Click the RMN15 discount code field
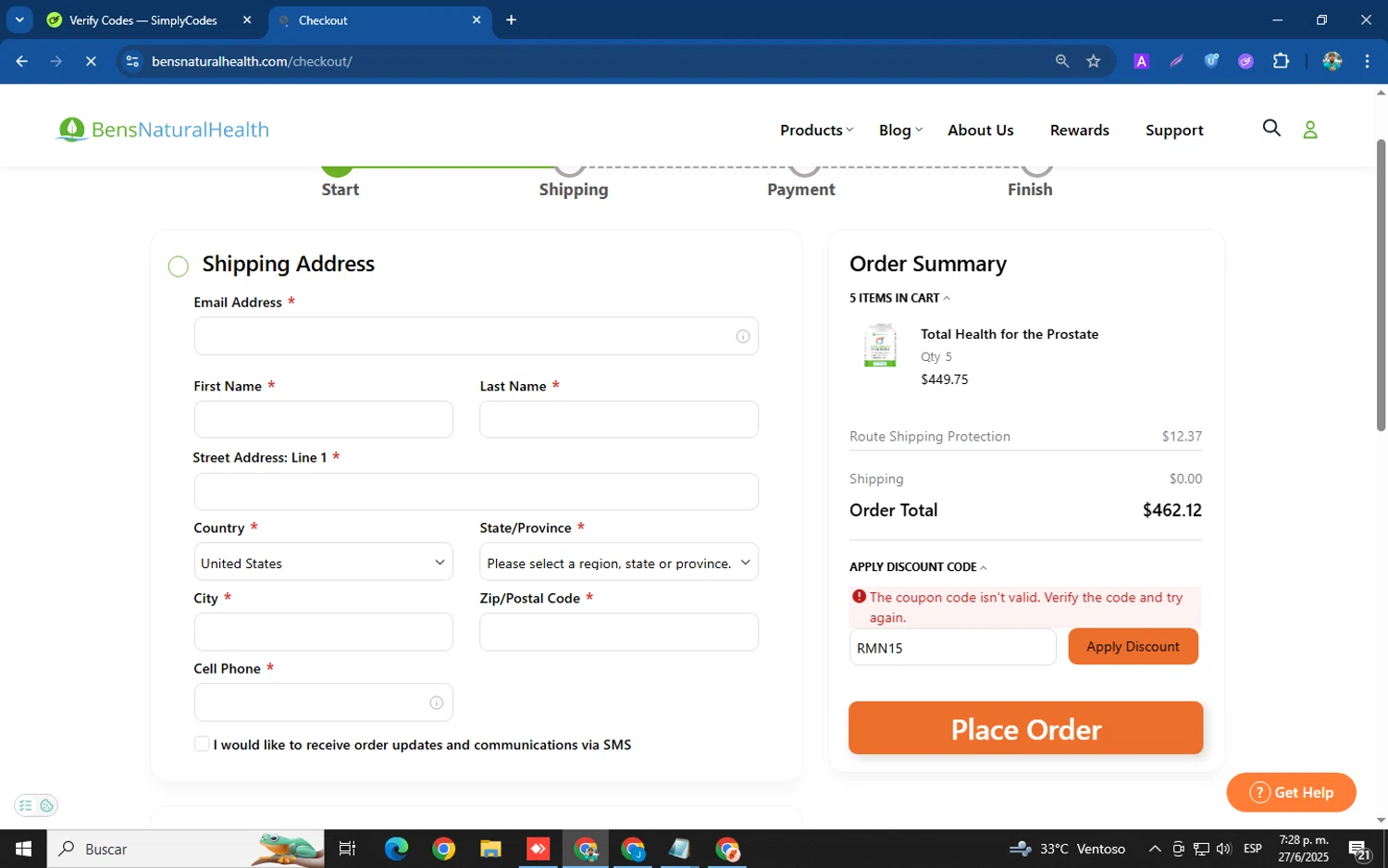This screenshot has width=1388, height=868. (952, 647)
